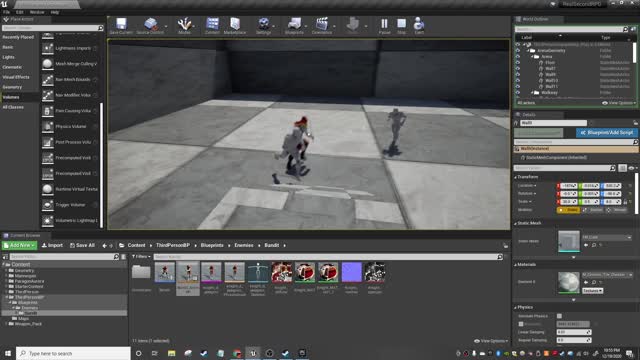Select the Geometry category in Place Actors

click(12, 87)
